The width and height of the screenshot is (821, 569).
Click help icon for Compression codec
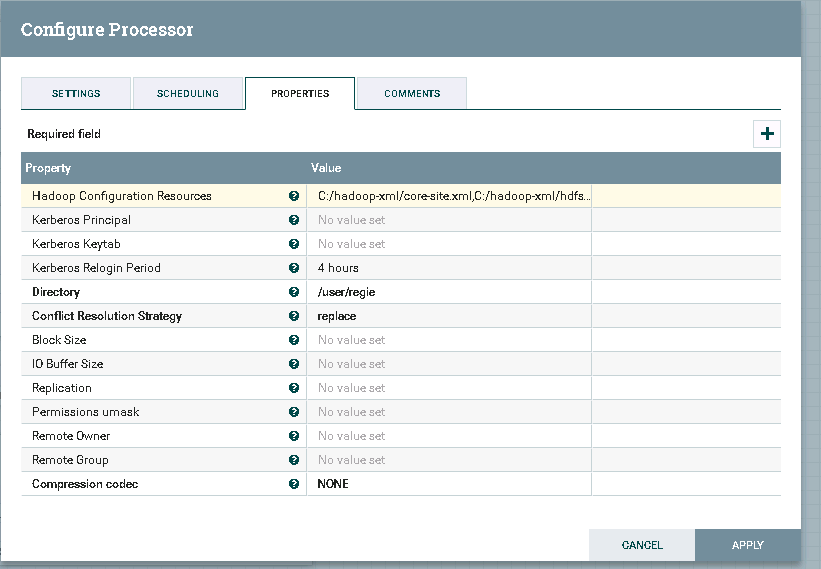tap(294, 484)
